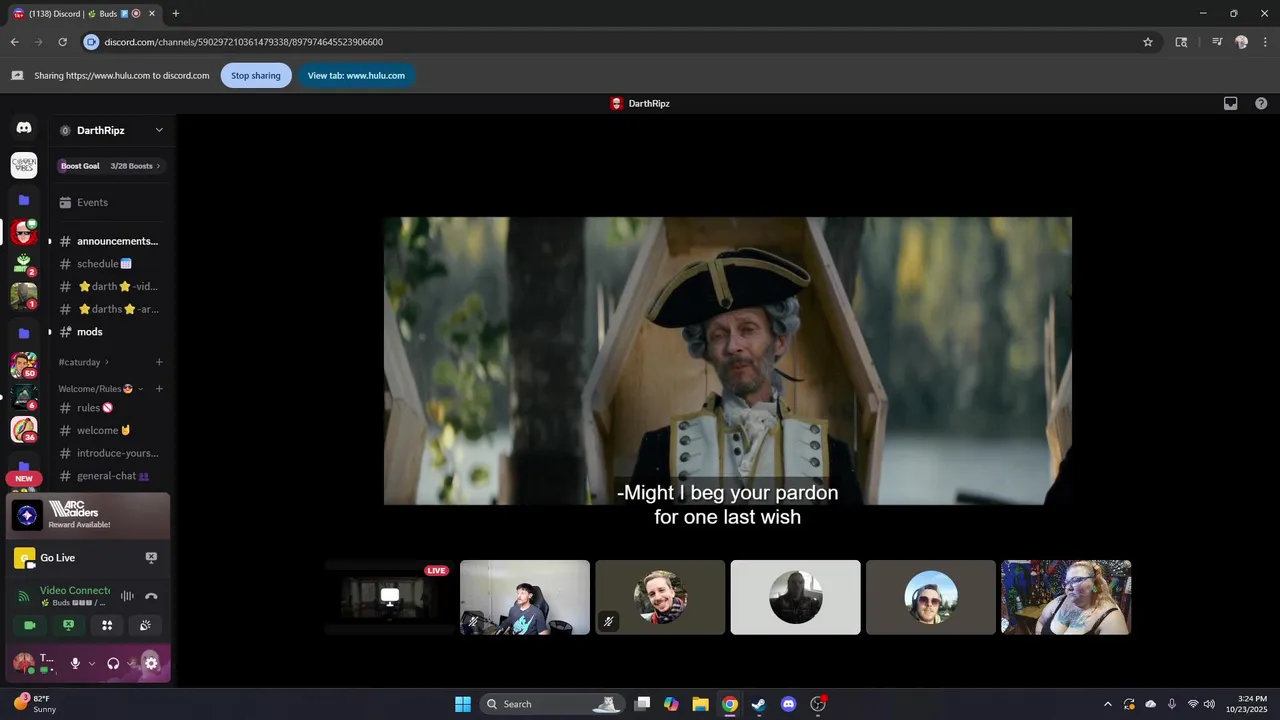Viewport: 1280px width, 720px height.
Task: Click the taskbar Search box
Action: pos(552,704)
